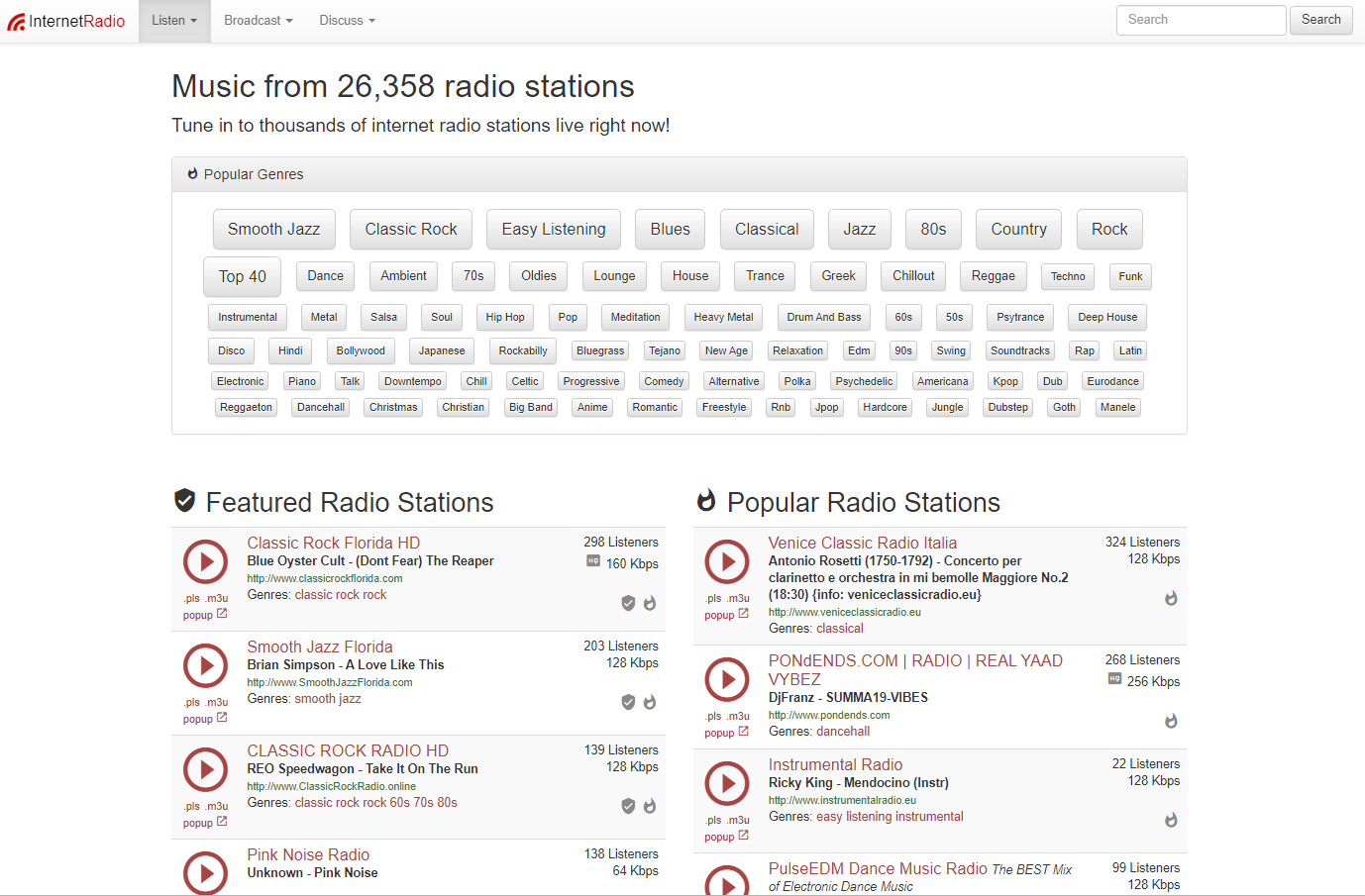Open popup player for Smooth Jazz Florida
Image resolution: width=1365 pixels, height=896 pixels.
pos(205,719)
